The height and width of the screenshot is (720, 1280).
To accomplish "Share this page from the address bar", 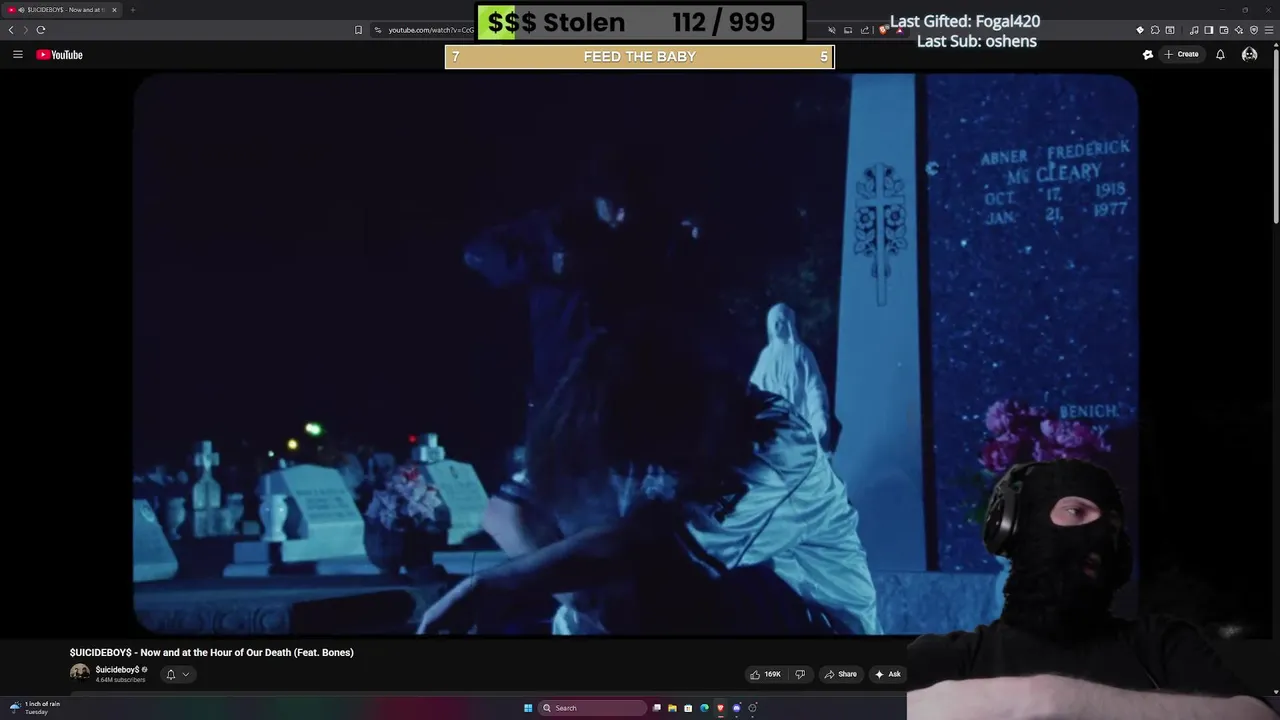I will tap(865, 30).
